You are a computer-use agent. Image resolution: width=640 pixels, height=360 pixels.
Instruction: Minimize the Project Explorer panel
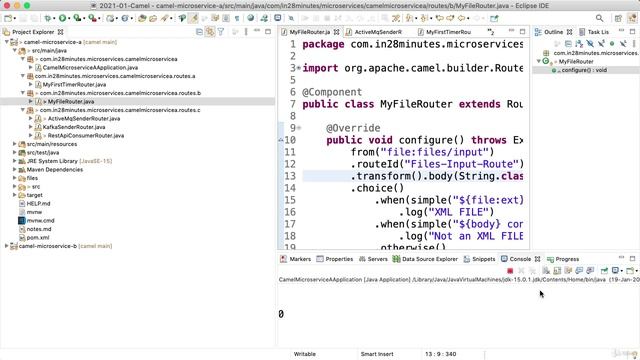257,31
